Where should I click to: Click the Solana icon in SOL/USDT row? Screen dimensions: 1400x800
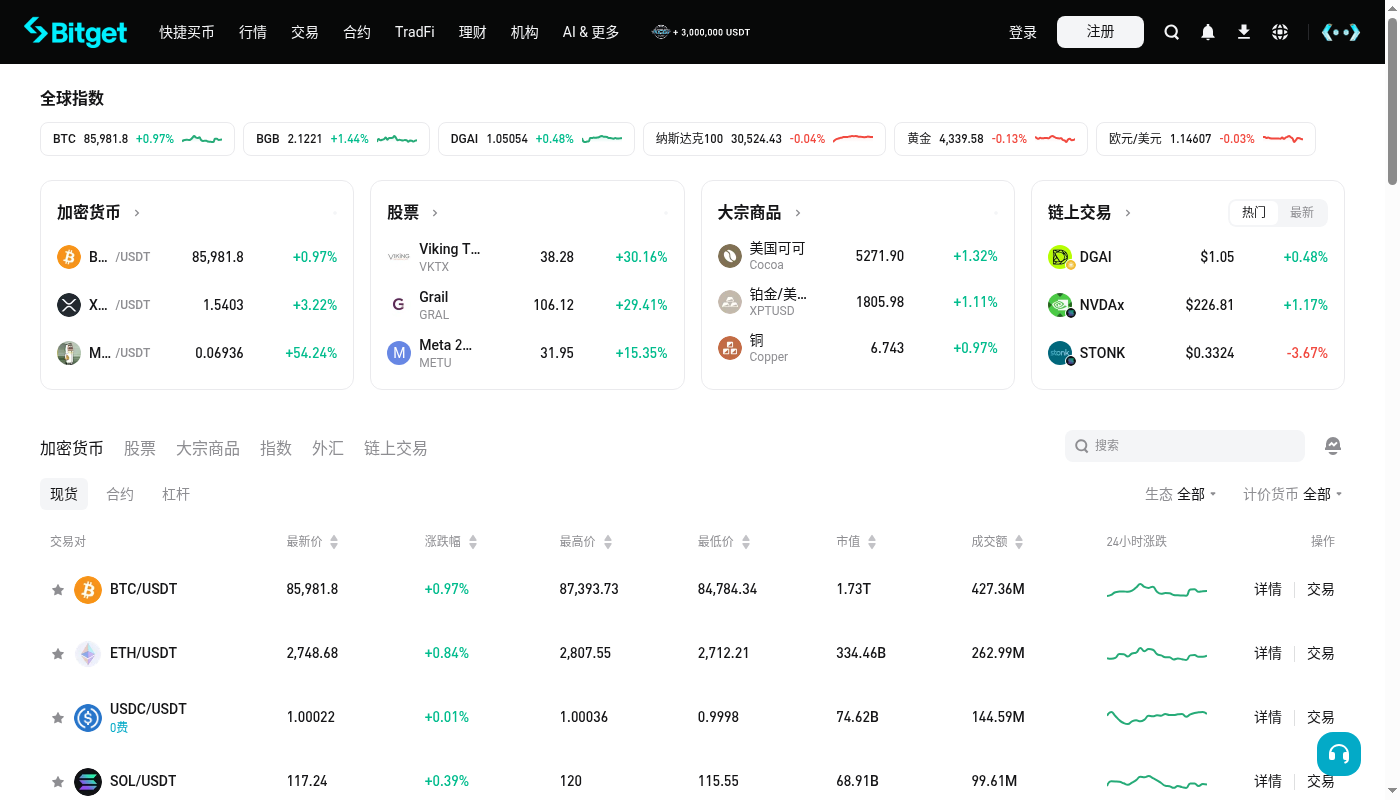(x=88, y=781)
